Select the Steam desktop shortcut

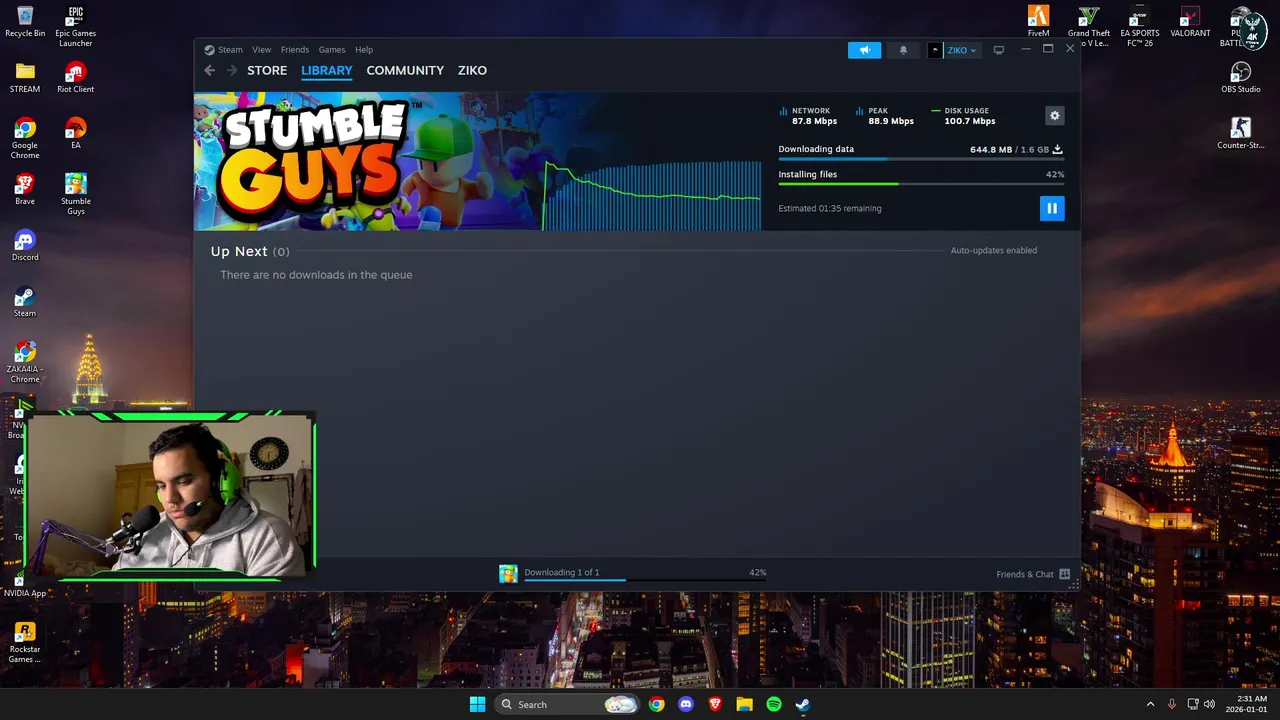pyautogui.click(x=25, y=302)
